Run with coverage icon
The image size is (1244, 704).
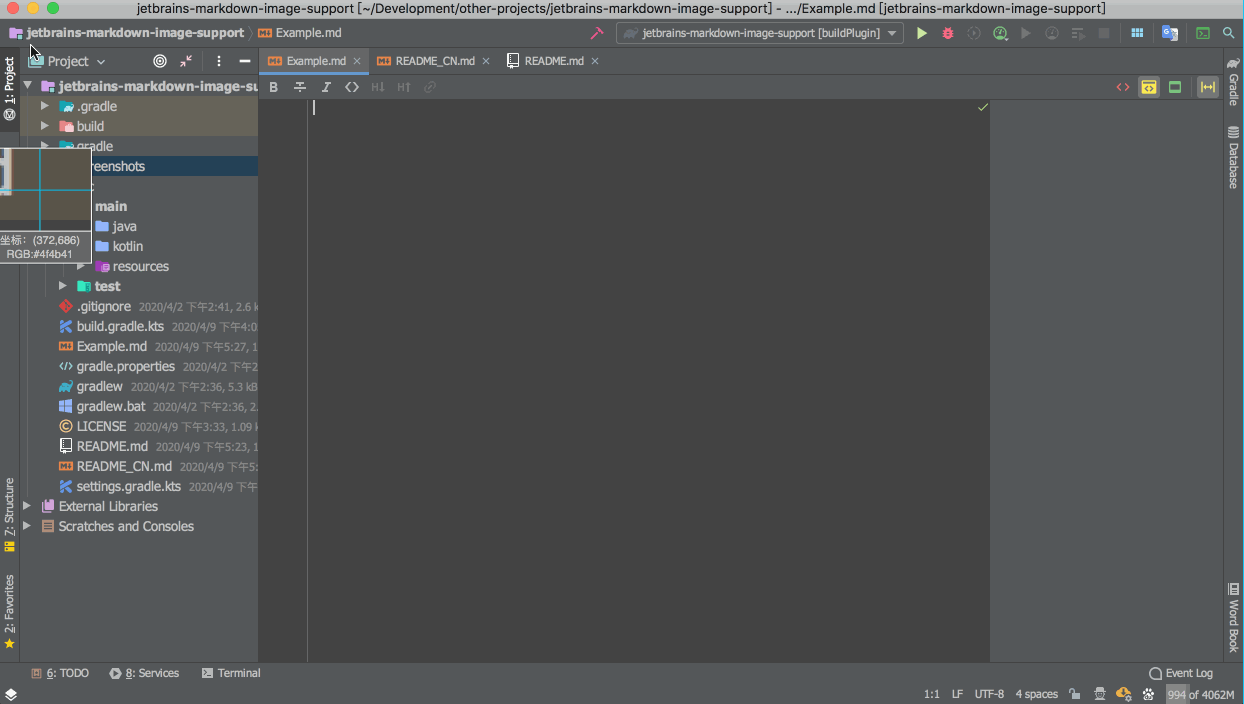tap(974, 33)
